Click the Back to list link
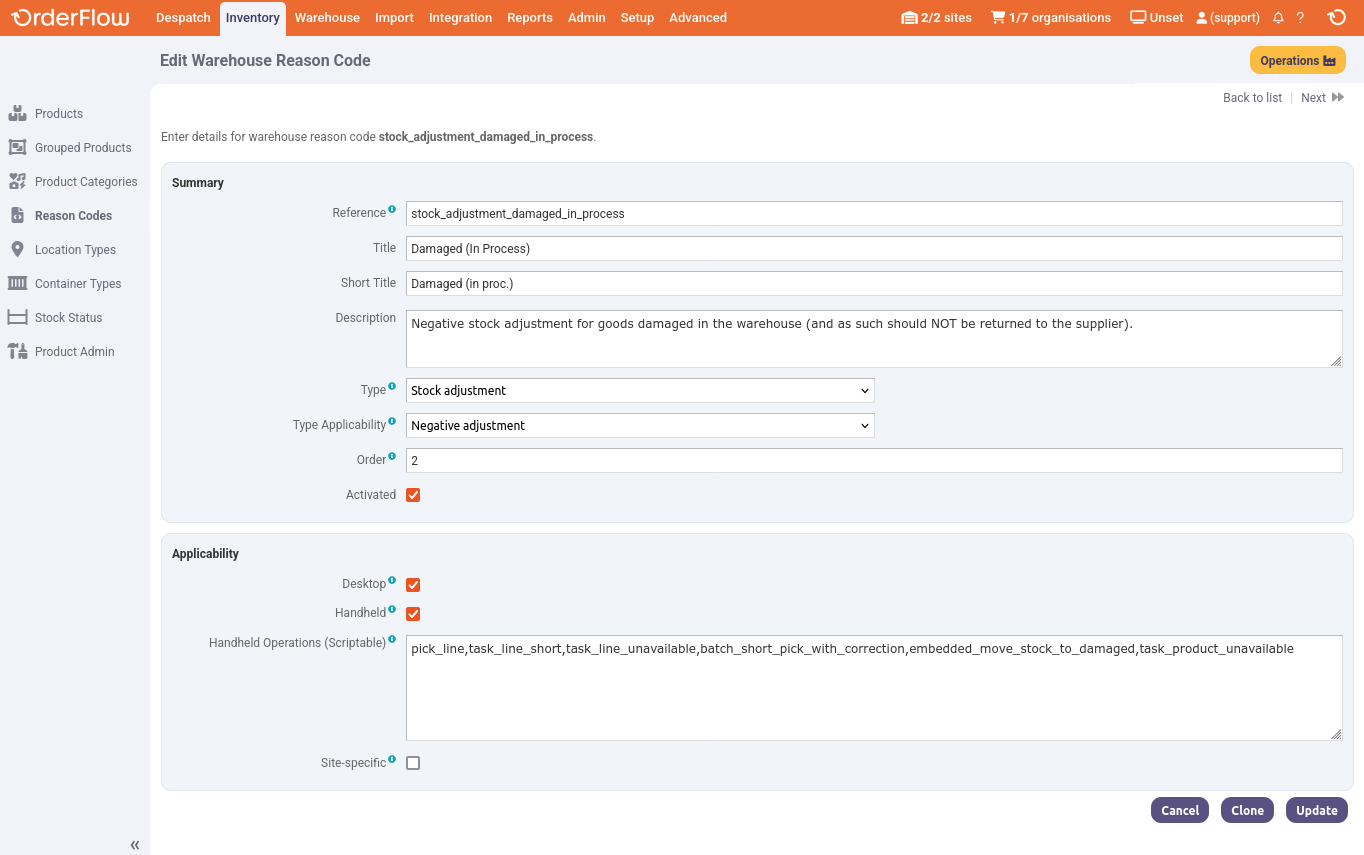Image resolution: width=1364 pixels, height=855 pixels. coord(1252,98)
